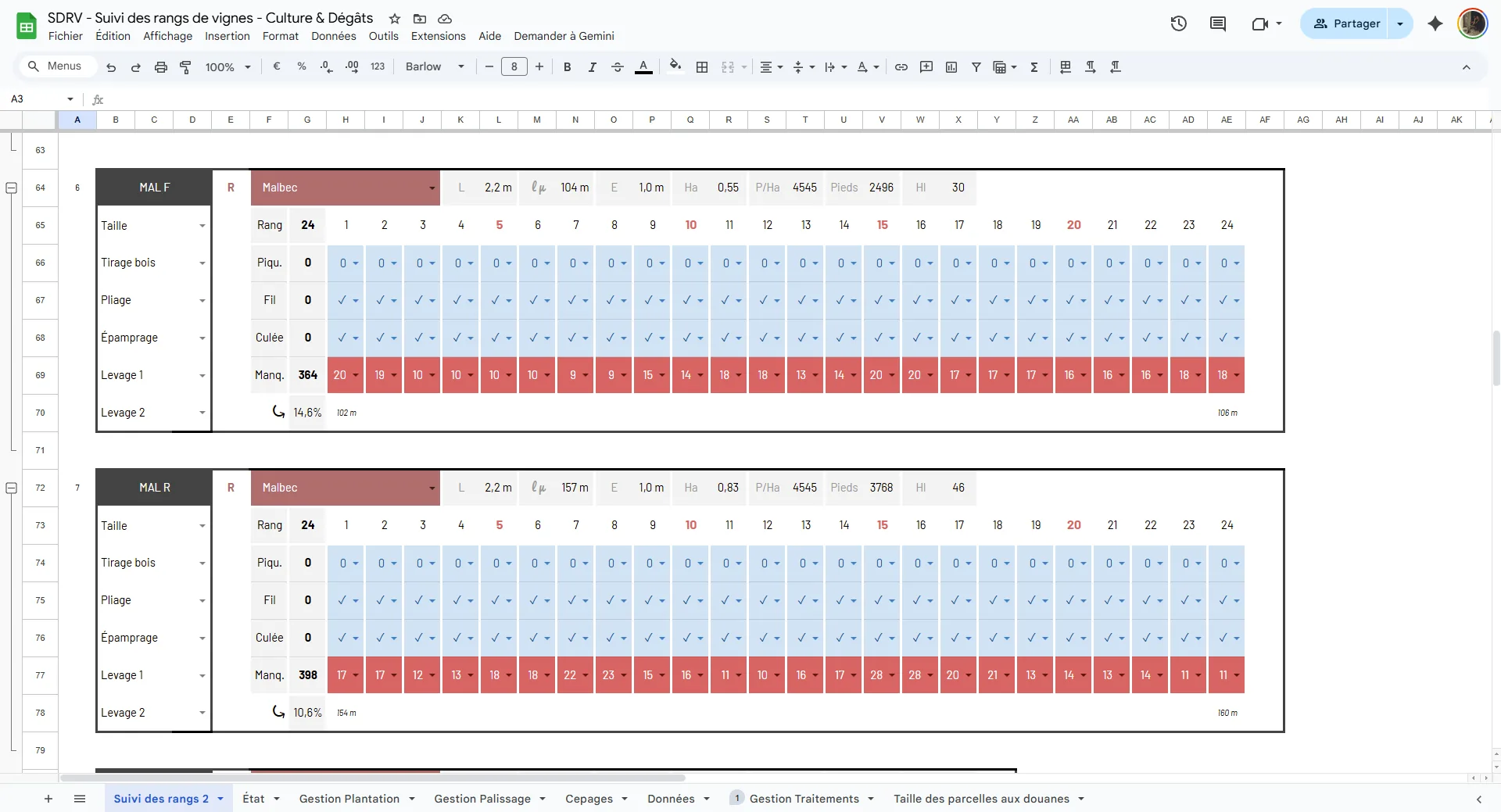Image resolution: width=1501 pixels, height=812 pixels.
Task: Star this spreadsheet document
Action: (x=395, y=19)
